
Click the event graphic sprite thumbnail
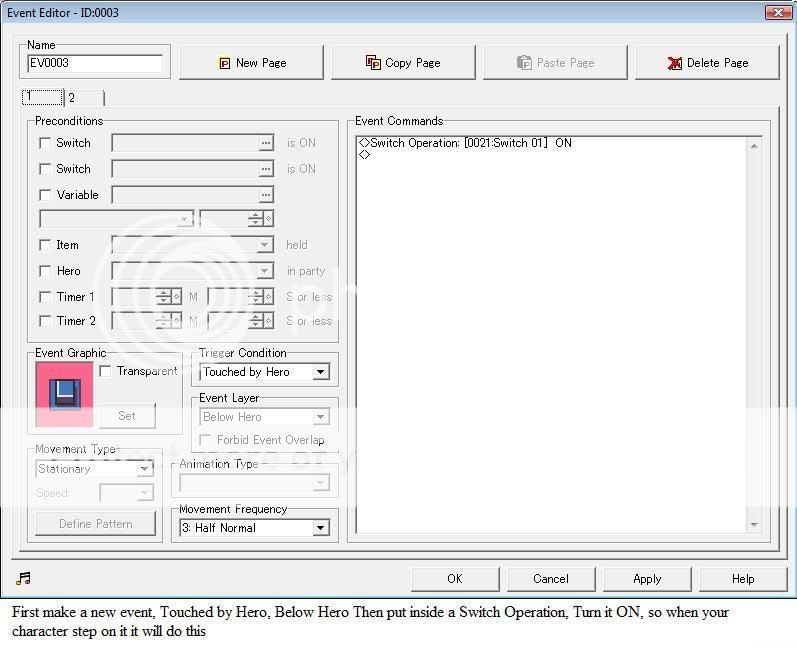(64, 393)
